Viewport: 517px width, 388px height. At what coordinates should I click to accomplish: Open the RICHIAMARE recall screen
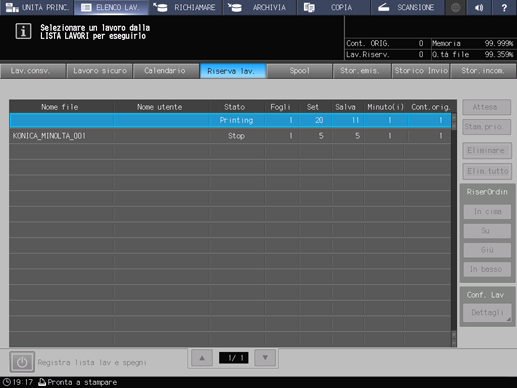[185, 7]
